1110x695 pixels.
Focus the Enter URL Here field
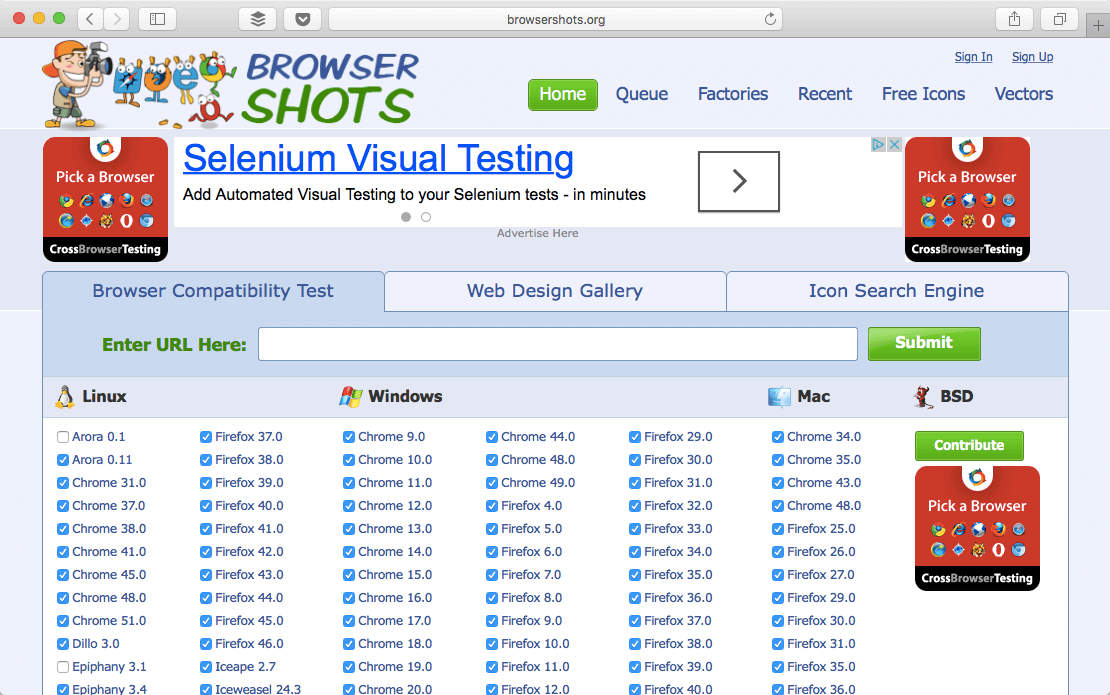pos(558,344)
